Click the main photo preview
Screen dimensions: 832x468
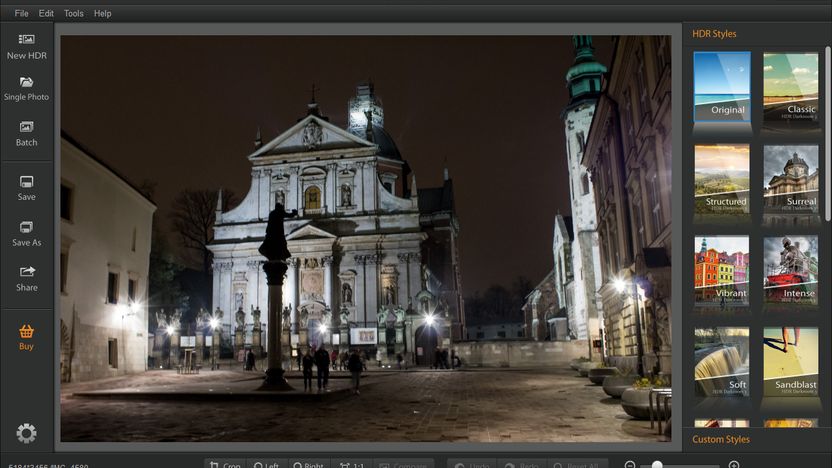pyautogui.click(x=366, y=238)
